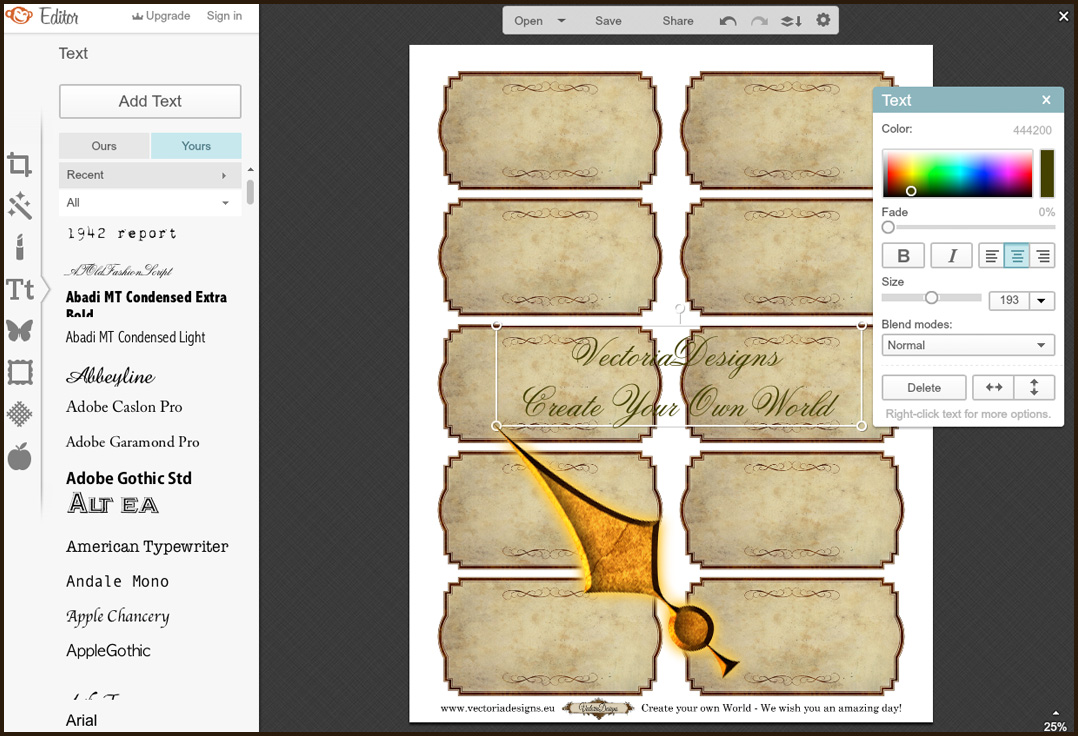Viewport: 1078px width, 736px height.
Task: Click the PicMonkey logo icon
Action: click(x=19, y=14)
